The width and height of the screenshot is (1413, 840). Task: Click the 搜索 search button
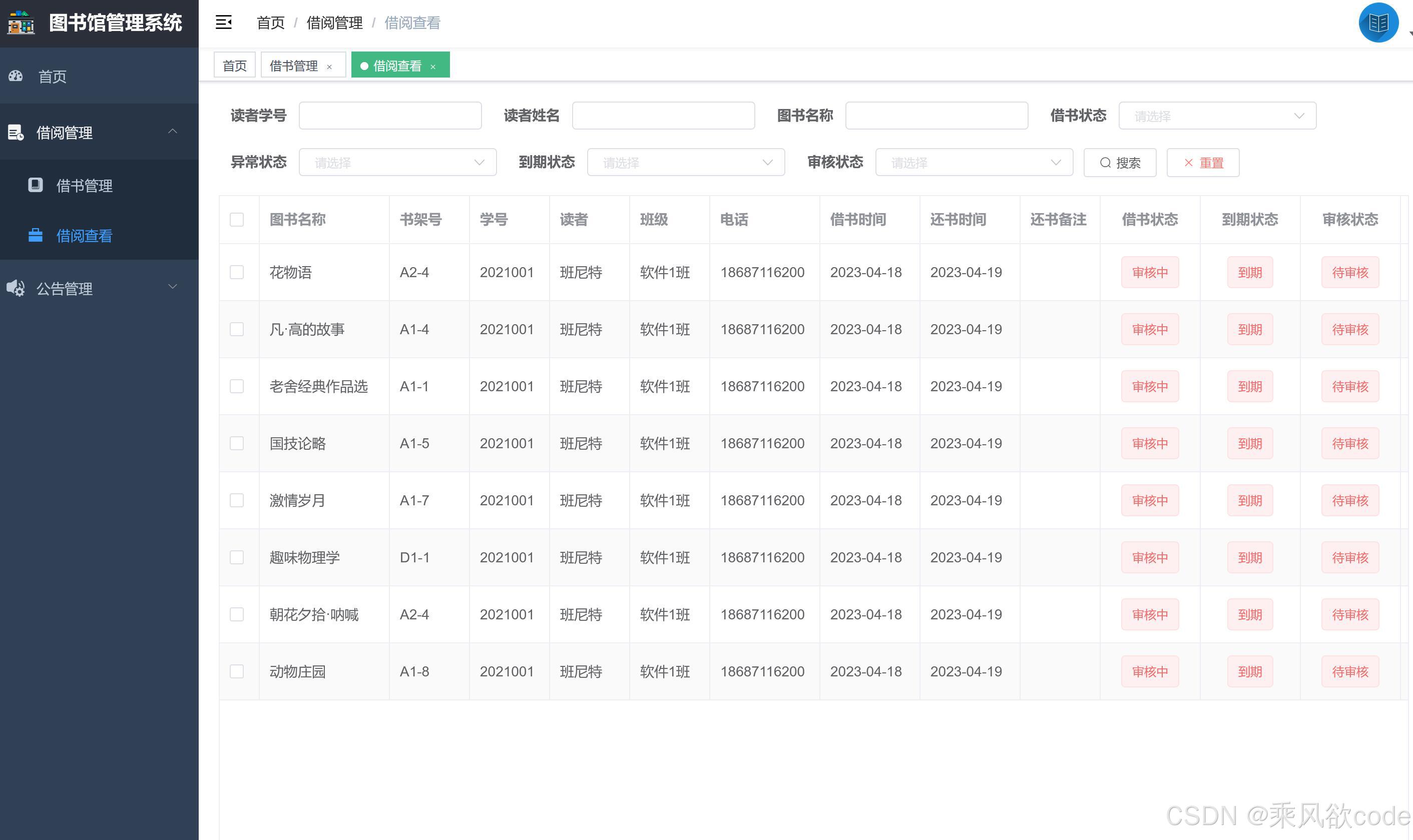(1120, 163)
